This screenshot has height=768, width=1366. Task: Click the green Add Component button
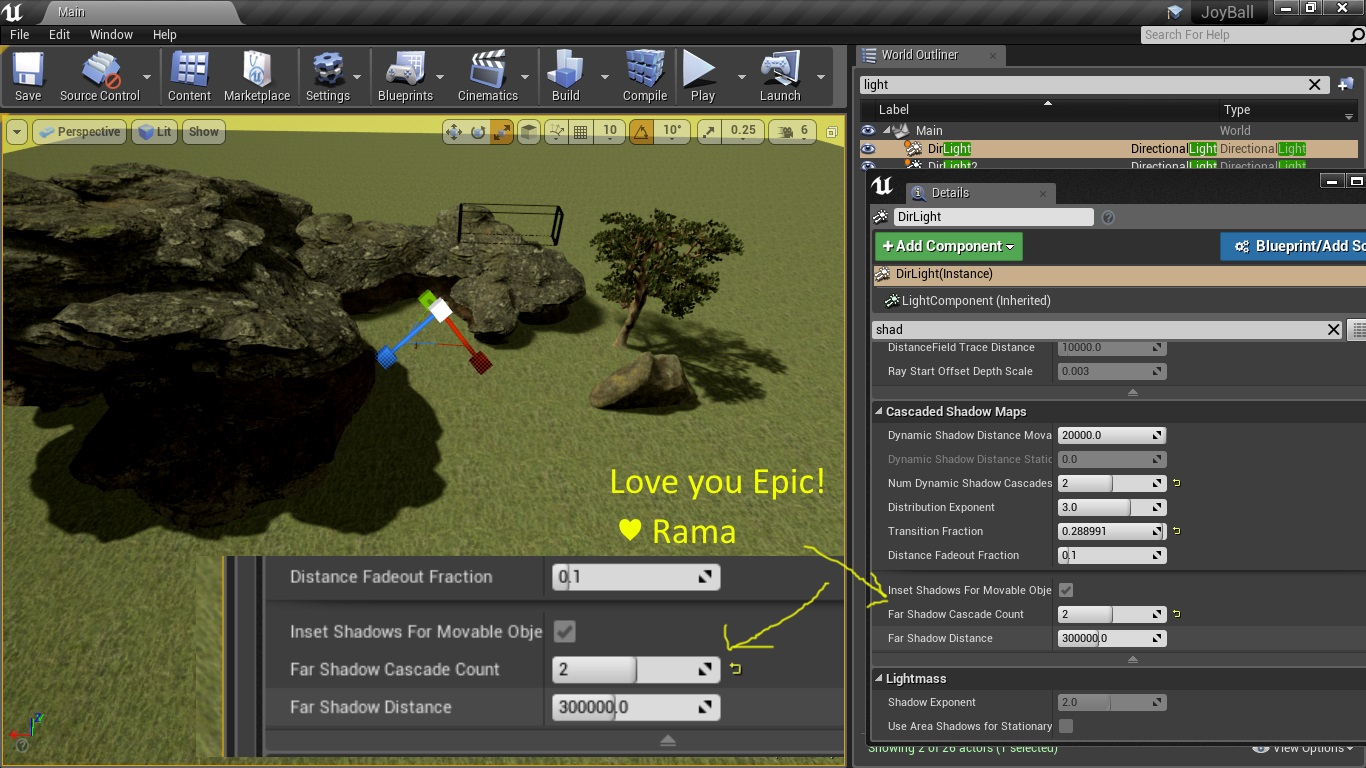(x=948, y=246)
